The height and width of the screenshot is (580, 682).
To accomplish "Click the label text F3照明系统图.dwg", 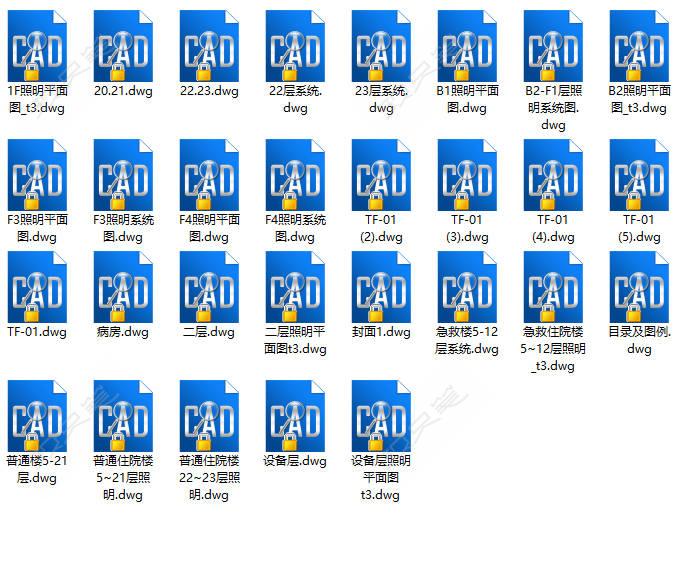I will pos(123,228).
